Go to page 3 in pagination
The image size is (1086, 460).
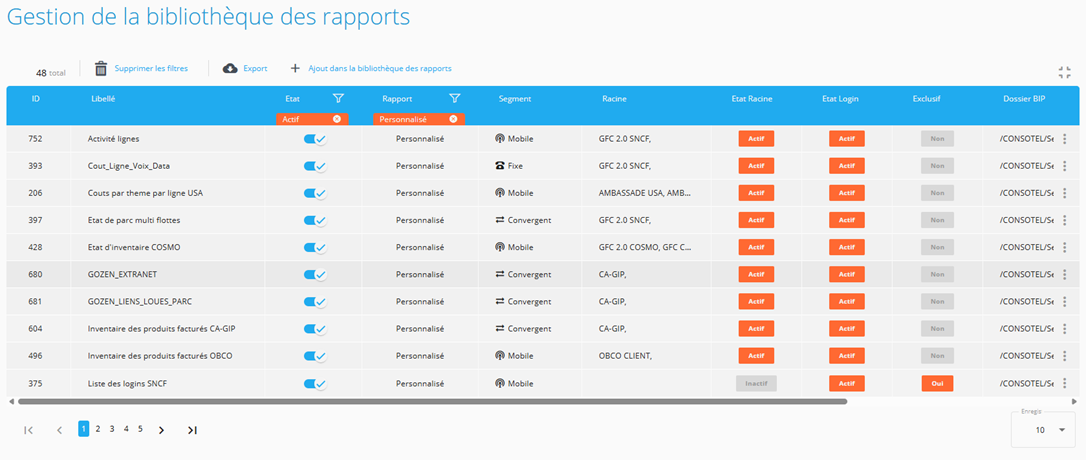tap(112, 429)
